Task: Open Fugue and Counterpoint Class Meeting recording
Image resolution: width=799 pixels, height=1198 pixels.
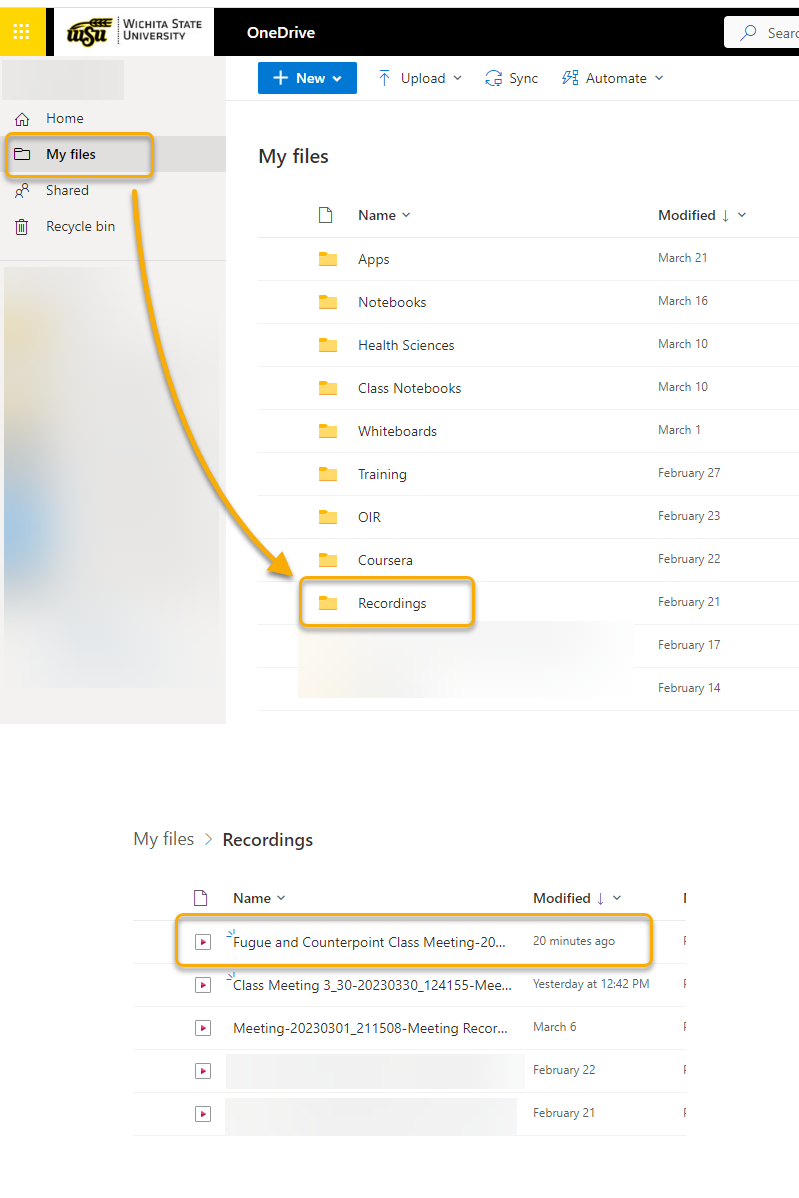Action: 369,942
